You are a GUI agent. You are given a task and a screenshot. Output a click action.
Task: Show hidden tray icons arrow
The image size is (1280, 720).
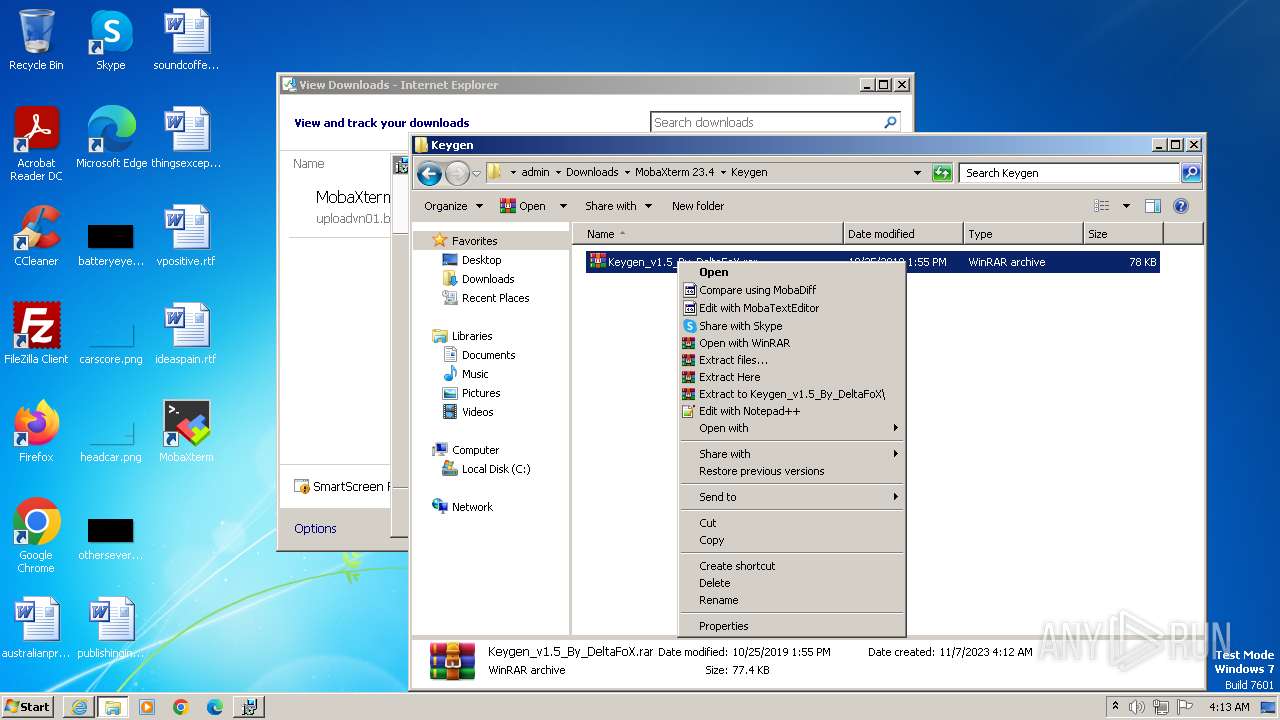(x=1115, y=707)
